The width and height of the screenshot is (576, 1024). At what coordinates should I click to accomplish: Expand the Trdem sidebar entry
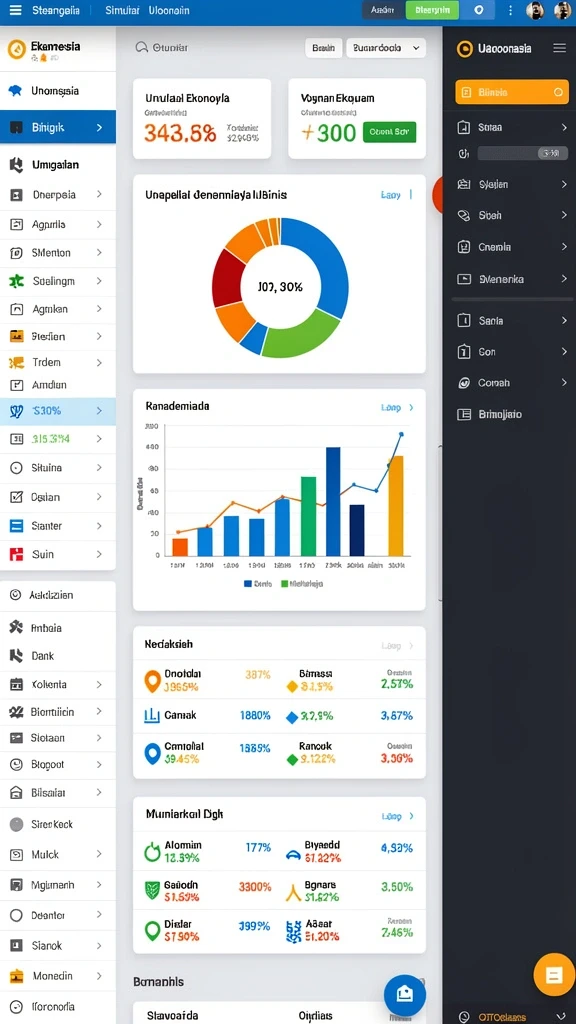pos(58,362)
